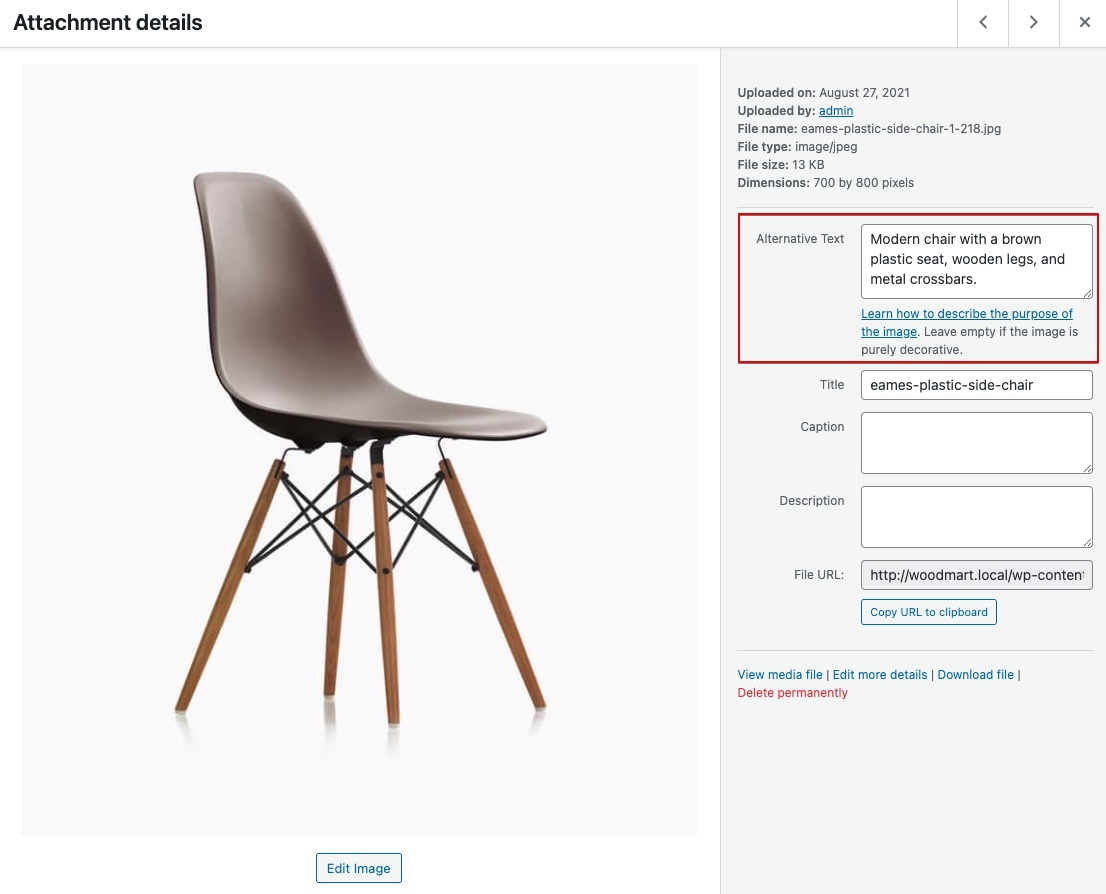Open the 'Learn how to describe' link
This screenshot has height=894, width=1106.
click(966, 314)
